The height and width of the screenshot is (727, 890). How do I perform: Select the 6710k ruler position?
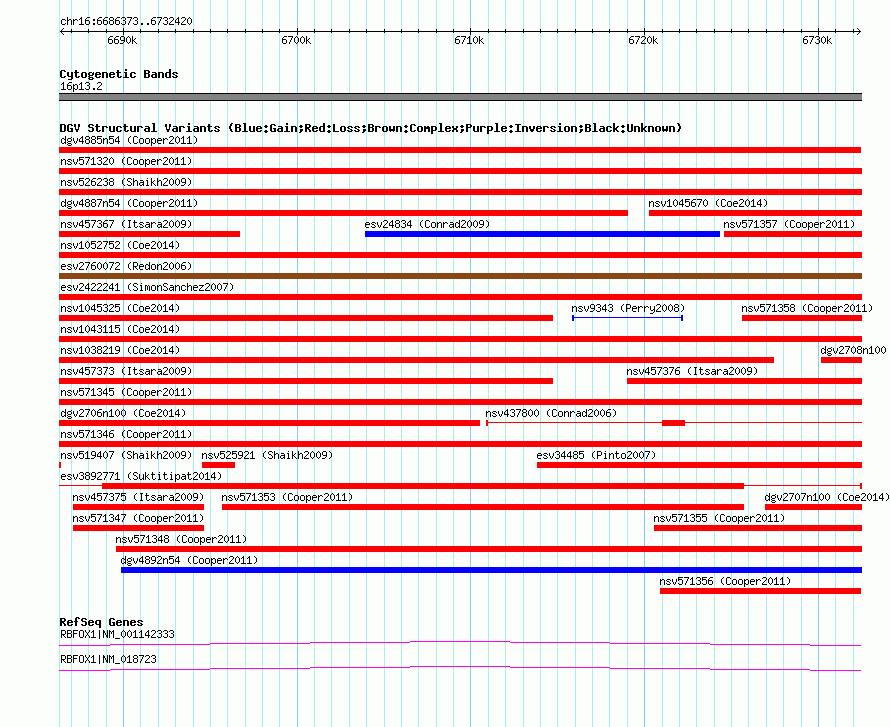pos(469,40)
